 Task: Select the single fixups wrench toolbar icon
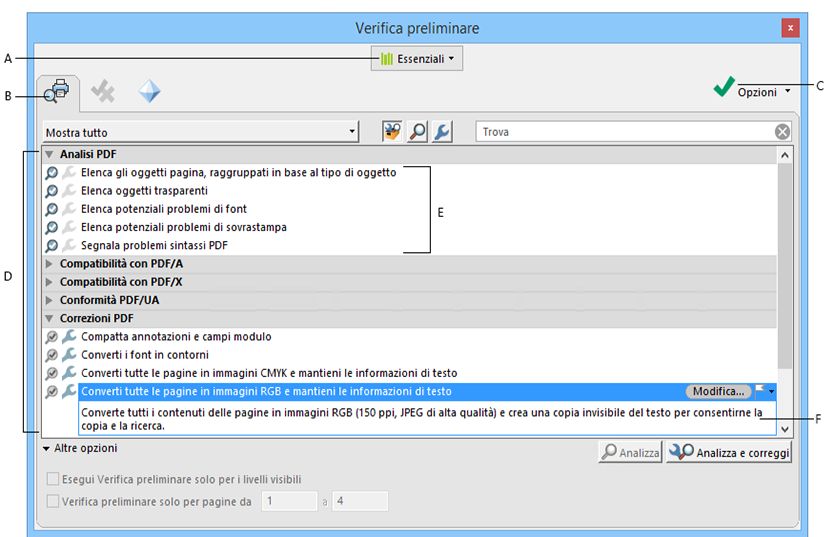click(443, 131)
